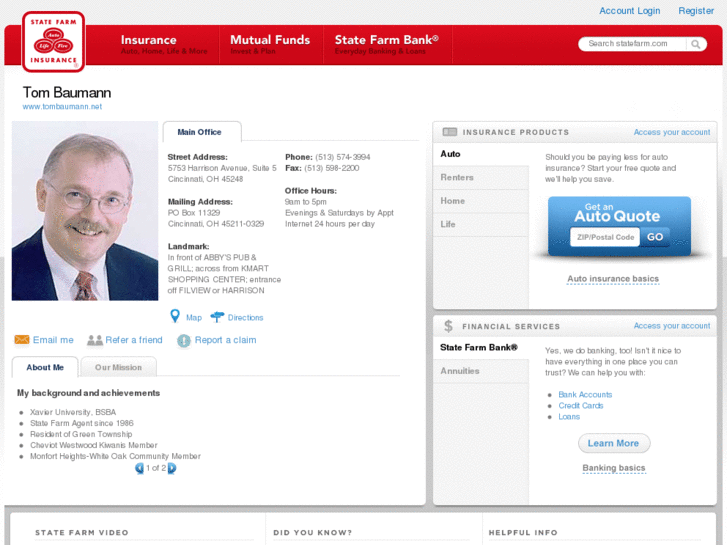Click 'Cheviot Westwood Kiwanis Member' text
Image resolution: width=727 pixels, height=545 pixels.
coord(94,445)
